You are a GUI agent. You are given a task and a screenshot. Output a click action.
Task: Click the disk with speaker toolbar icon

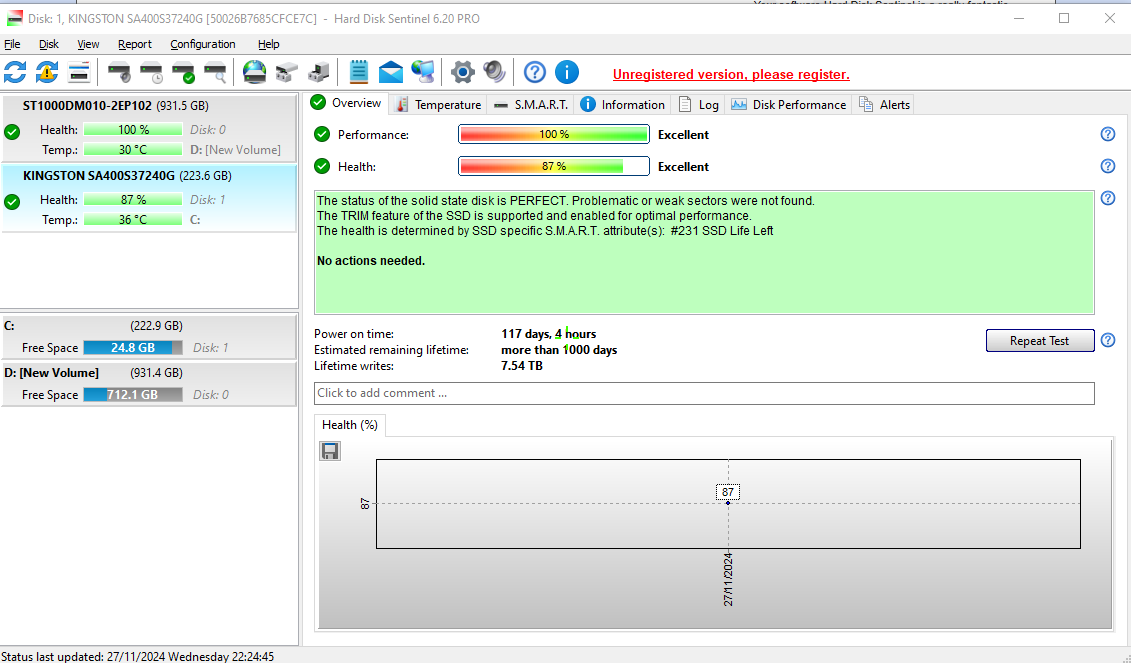pyautogui.click(x=119, y=72)
